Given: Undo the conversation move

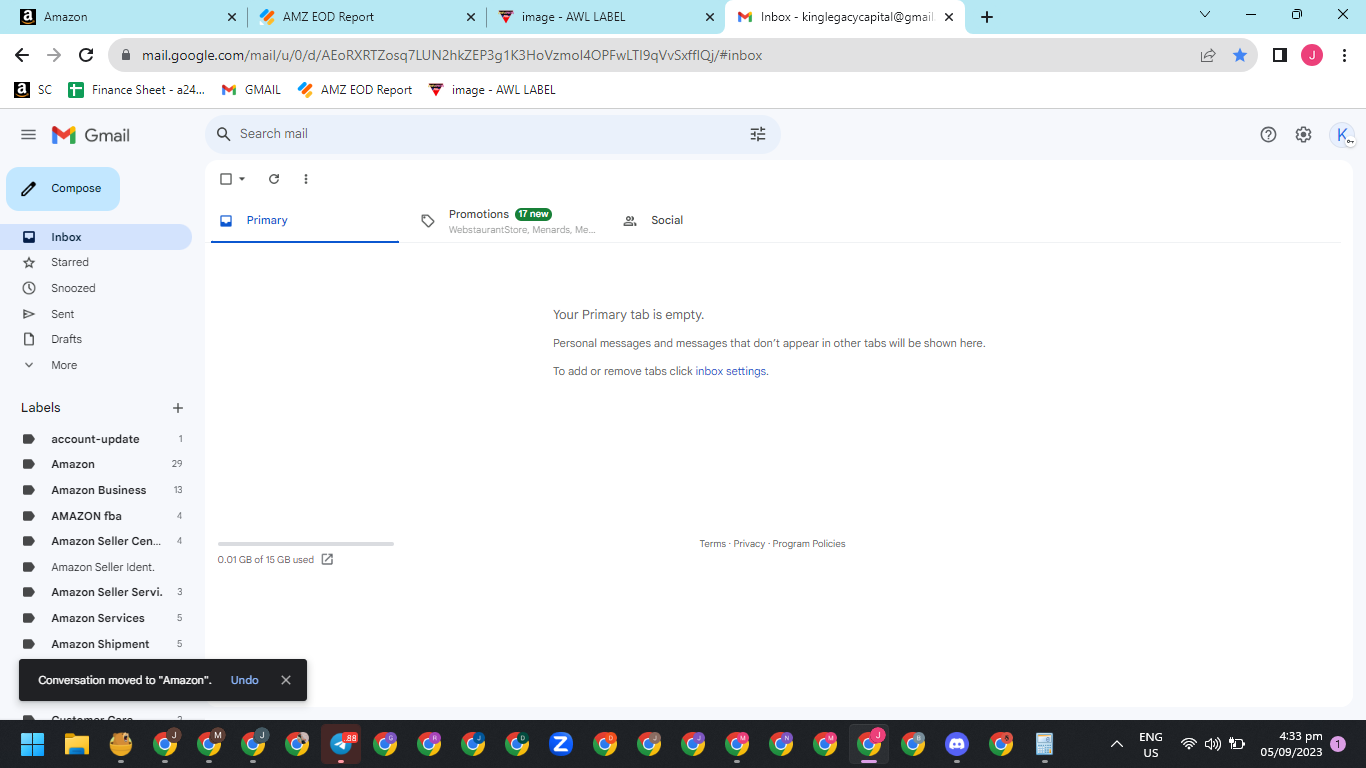Looking at the screenshot, I should click(x=245, y=680).
